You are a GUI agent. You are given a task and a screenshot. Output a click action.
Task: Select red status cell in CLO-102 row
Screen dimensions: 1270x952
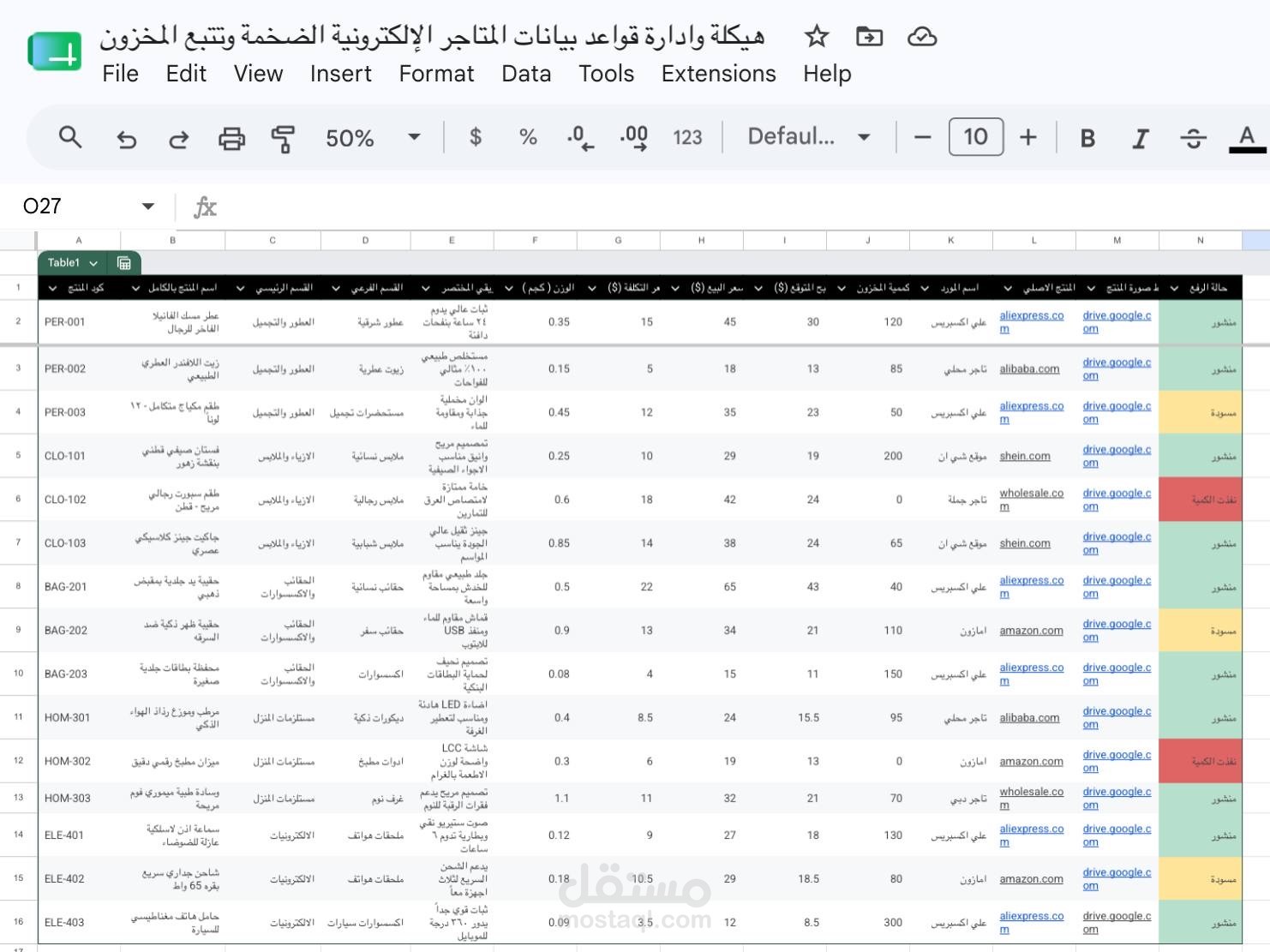[1201, 500]
